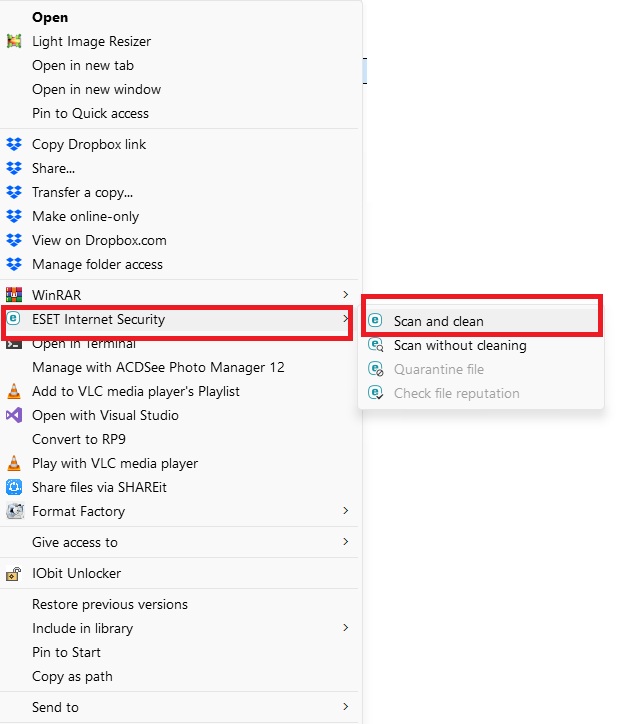This screenshot has height=724, width=625.
Task: Click Dropbox icon beside Manage folder access
Action: pos(14,264)
